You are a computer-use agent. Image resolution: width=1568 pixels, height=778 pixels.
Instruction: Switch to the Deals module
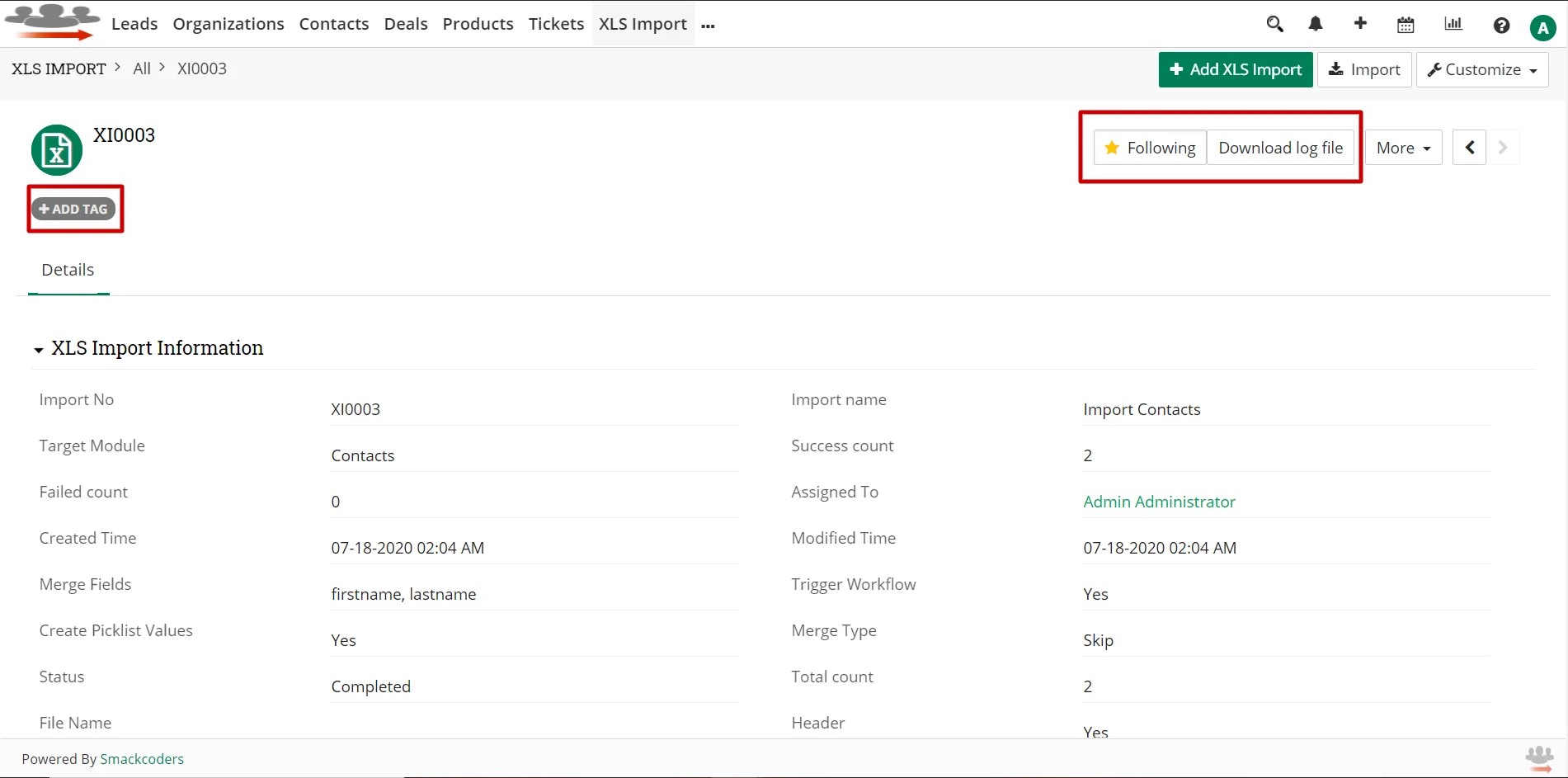pos(405,24)
